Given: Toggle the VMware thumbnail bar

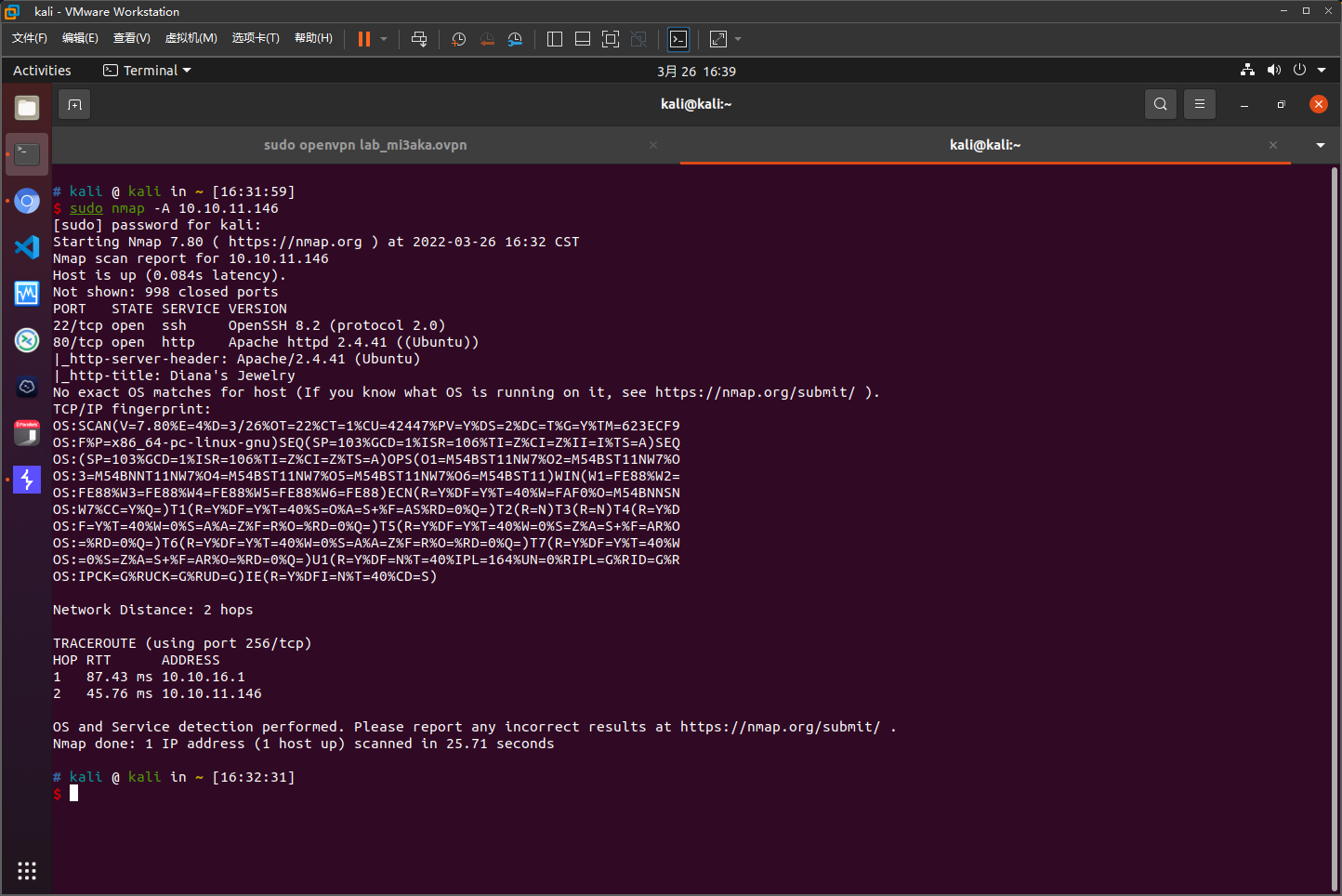Looking at the screenshot, I should tap(583, 39).
